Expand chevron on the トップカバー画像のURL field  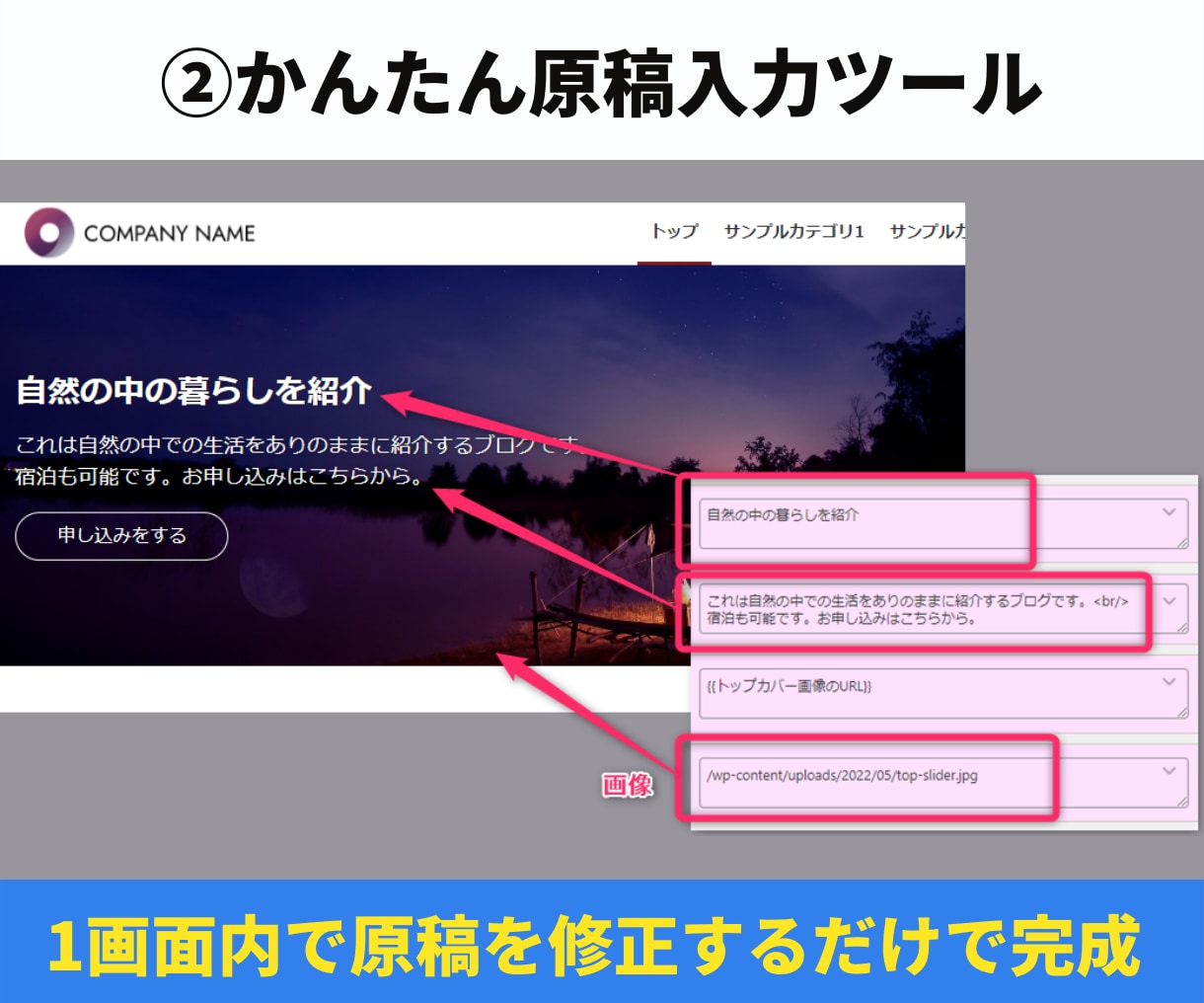1168,681
